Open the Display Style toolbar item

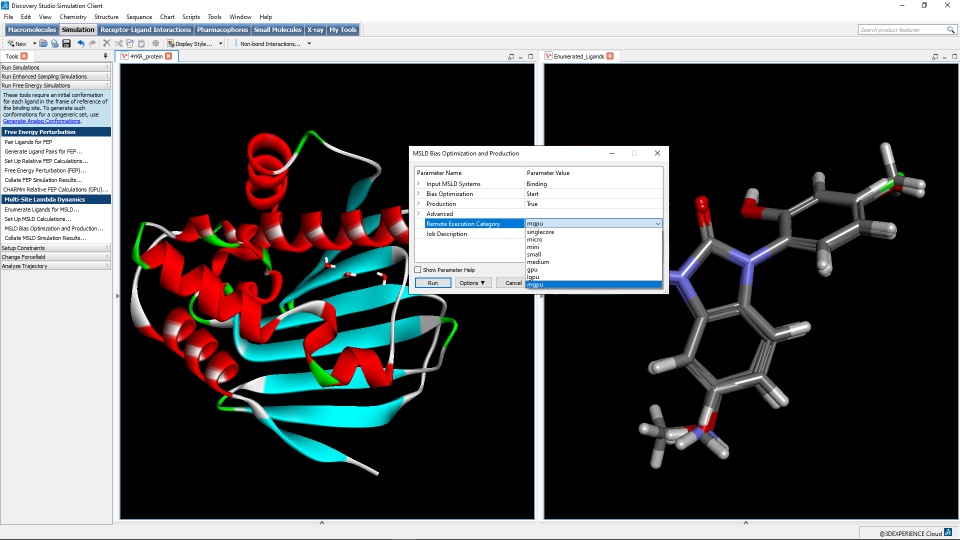190,43
